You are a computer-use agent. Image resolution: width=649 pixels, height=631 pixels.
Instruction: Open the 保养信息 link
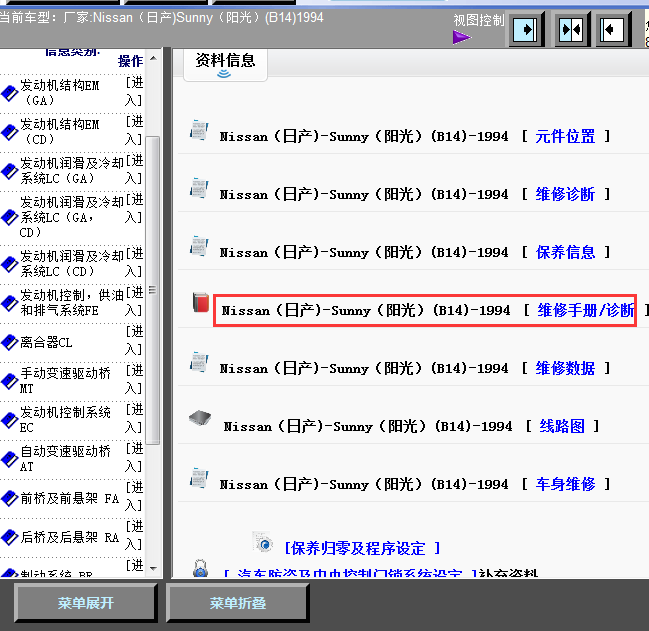(x=565, y=252)
